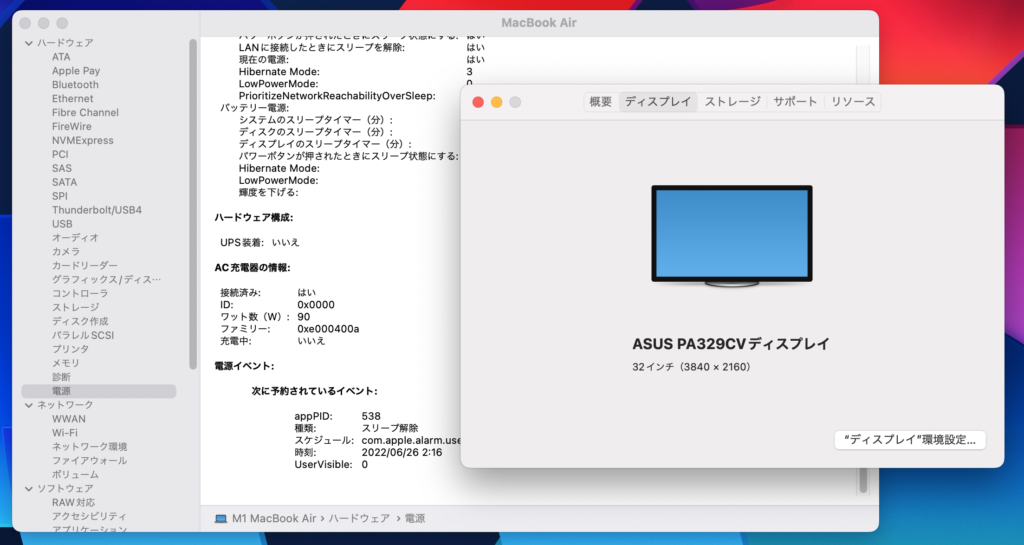
Task: Select プリンタ in the sidebar
Action: click(71, 349)
